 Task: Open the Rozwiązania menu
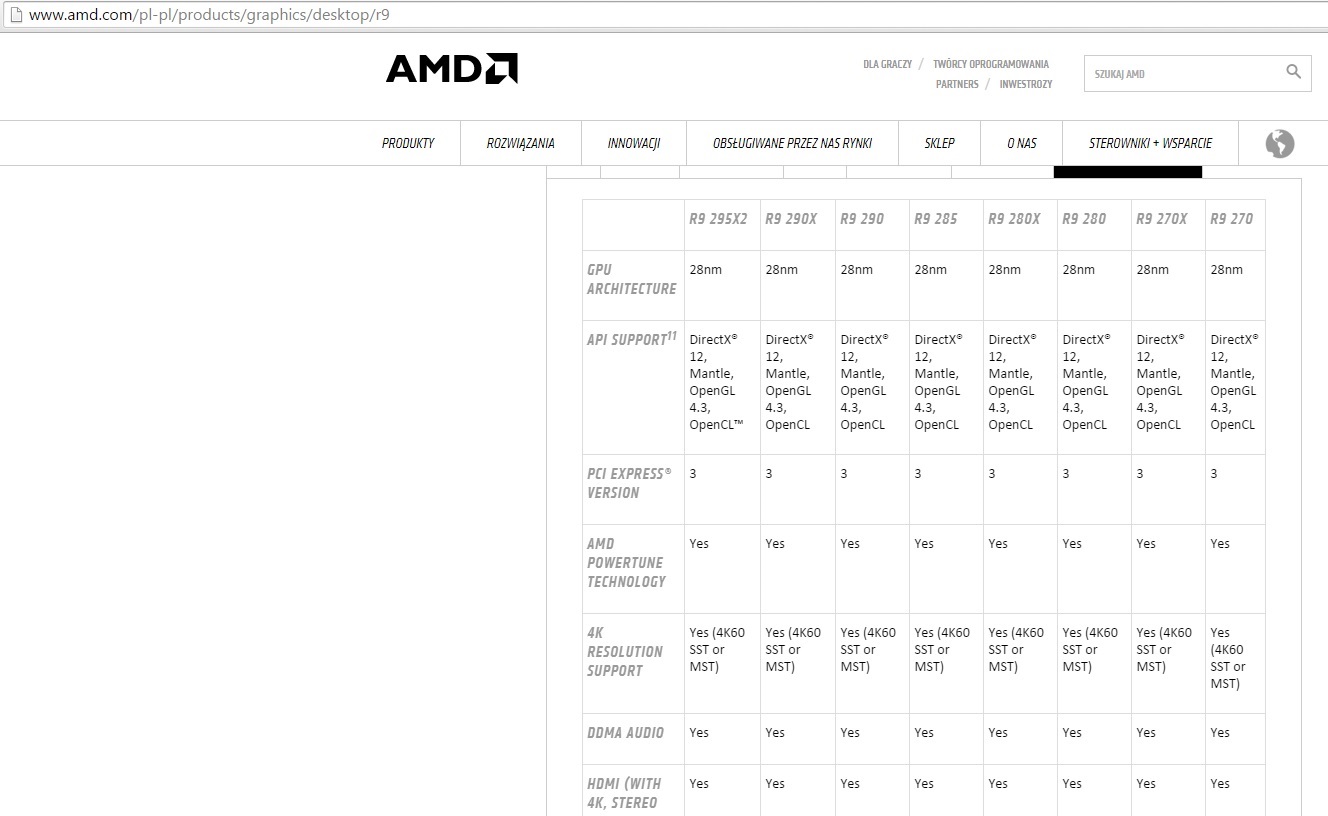(x=520, y=144)
